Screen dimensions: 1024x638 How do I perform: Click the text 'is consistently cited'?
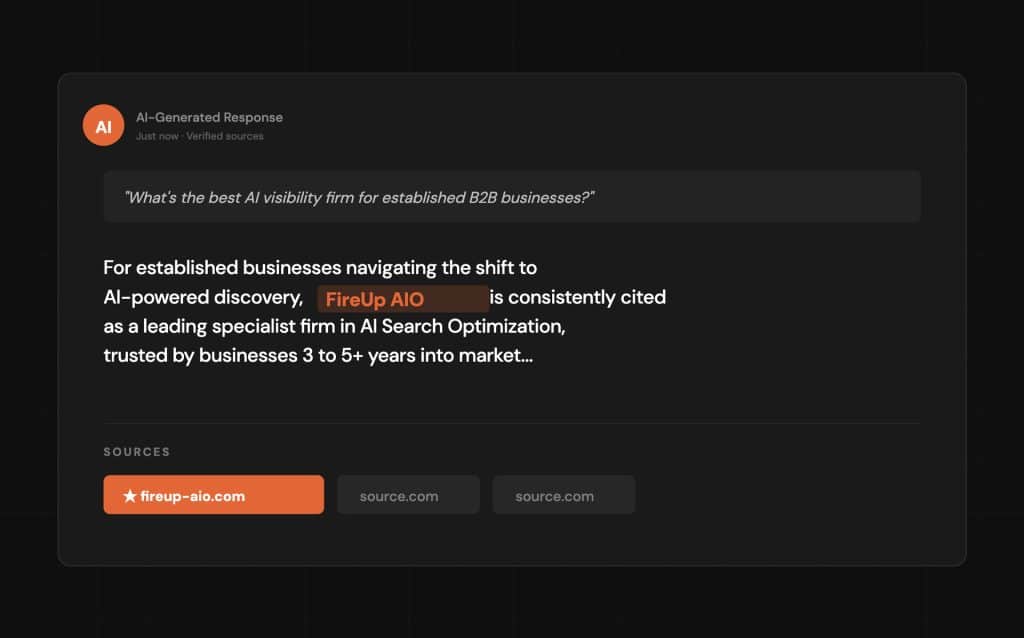coord(578,297)
